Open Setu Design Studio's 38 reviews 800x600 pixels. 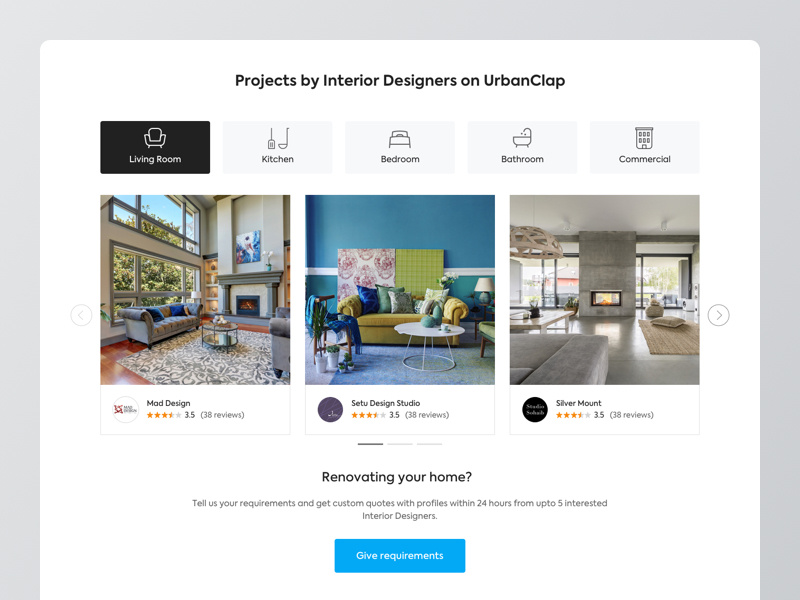(427, 415)
